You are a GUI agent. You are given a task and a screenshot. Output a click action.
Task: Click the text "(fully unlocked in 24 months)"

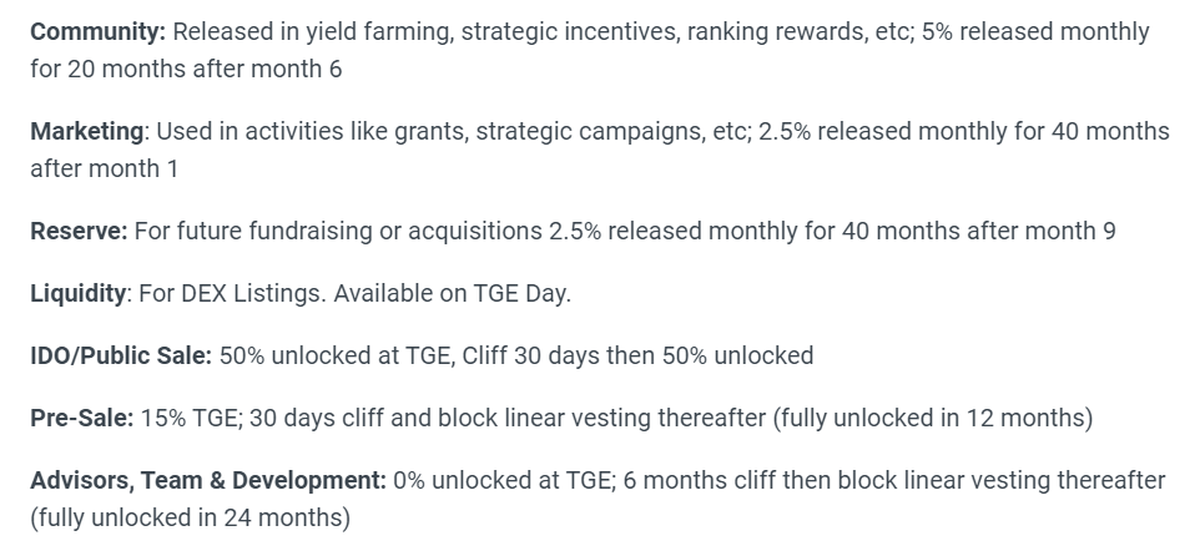tap(189, 519)
